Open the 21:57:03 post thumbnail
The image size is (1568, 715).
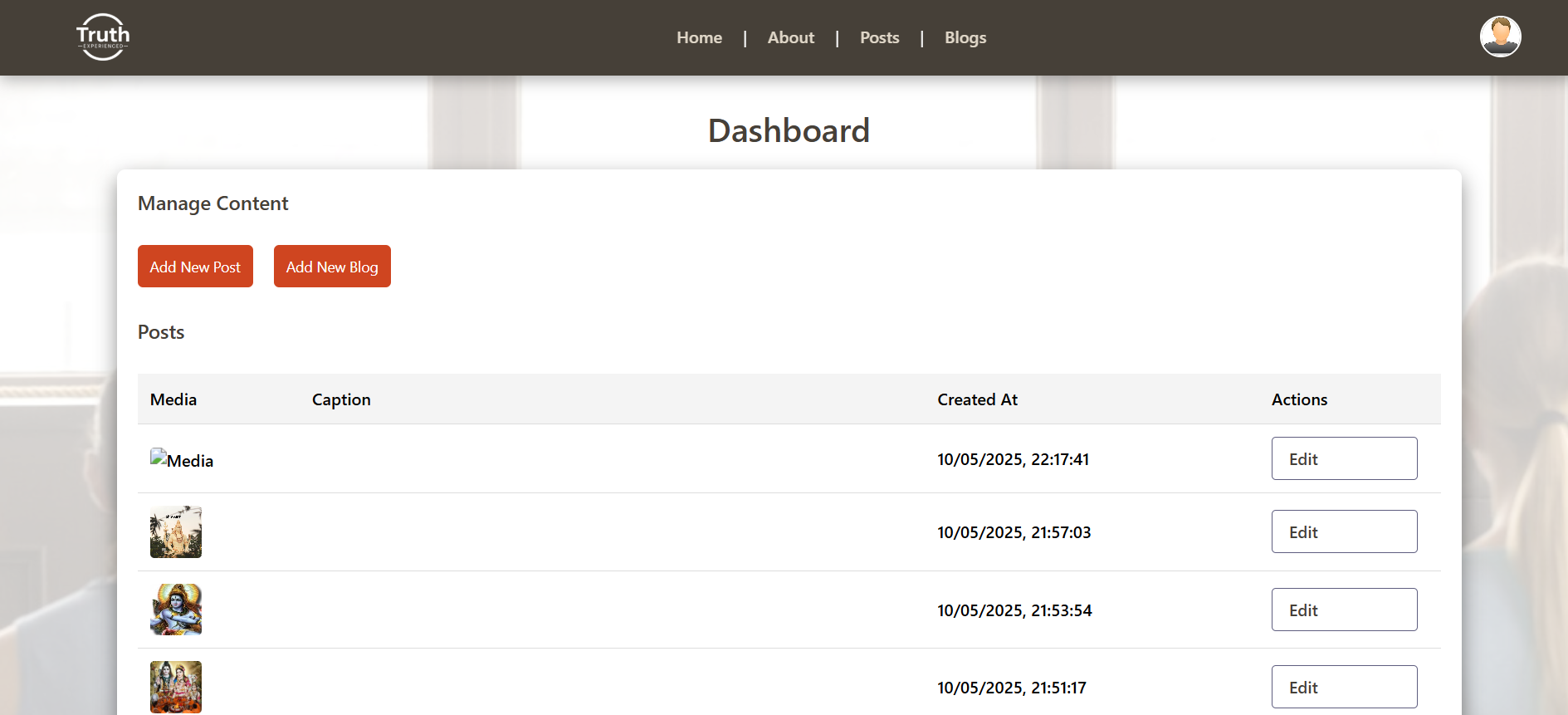coord(176,532)
